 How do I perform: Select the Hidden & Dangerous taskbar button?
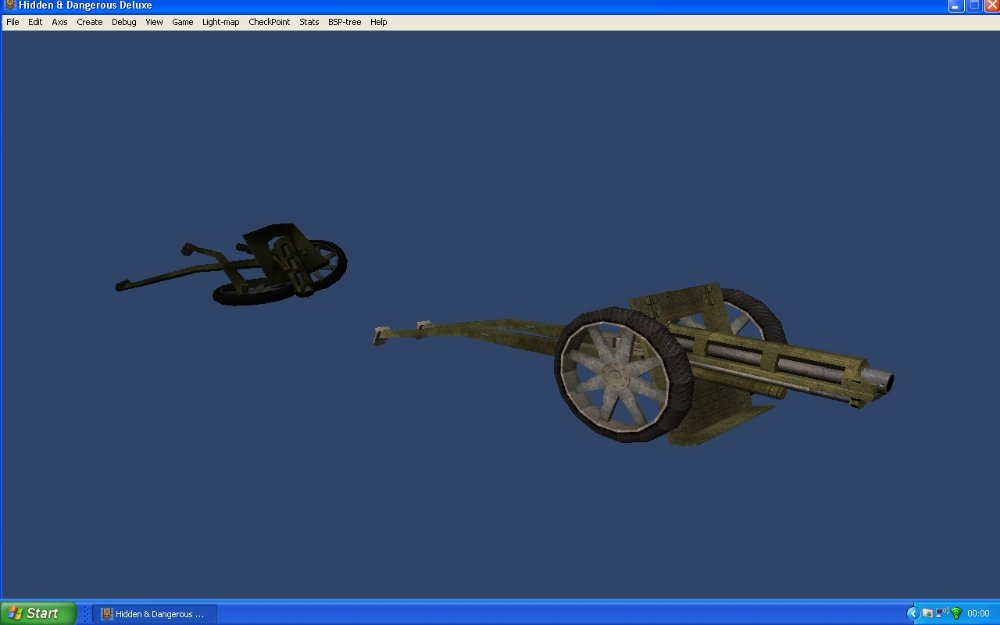(x=154, y=614)
